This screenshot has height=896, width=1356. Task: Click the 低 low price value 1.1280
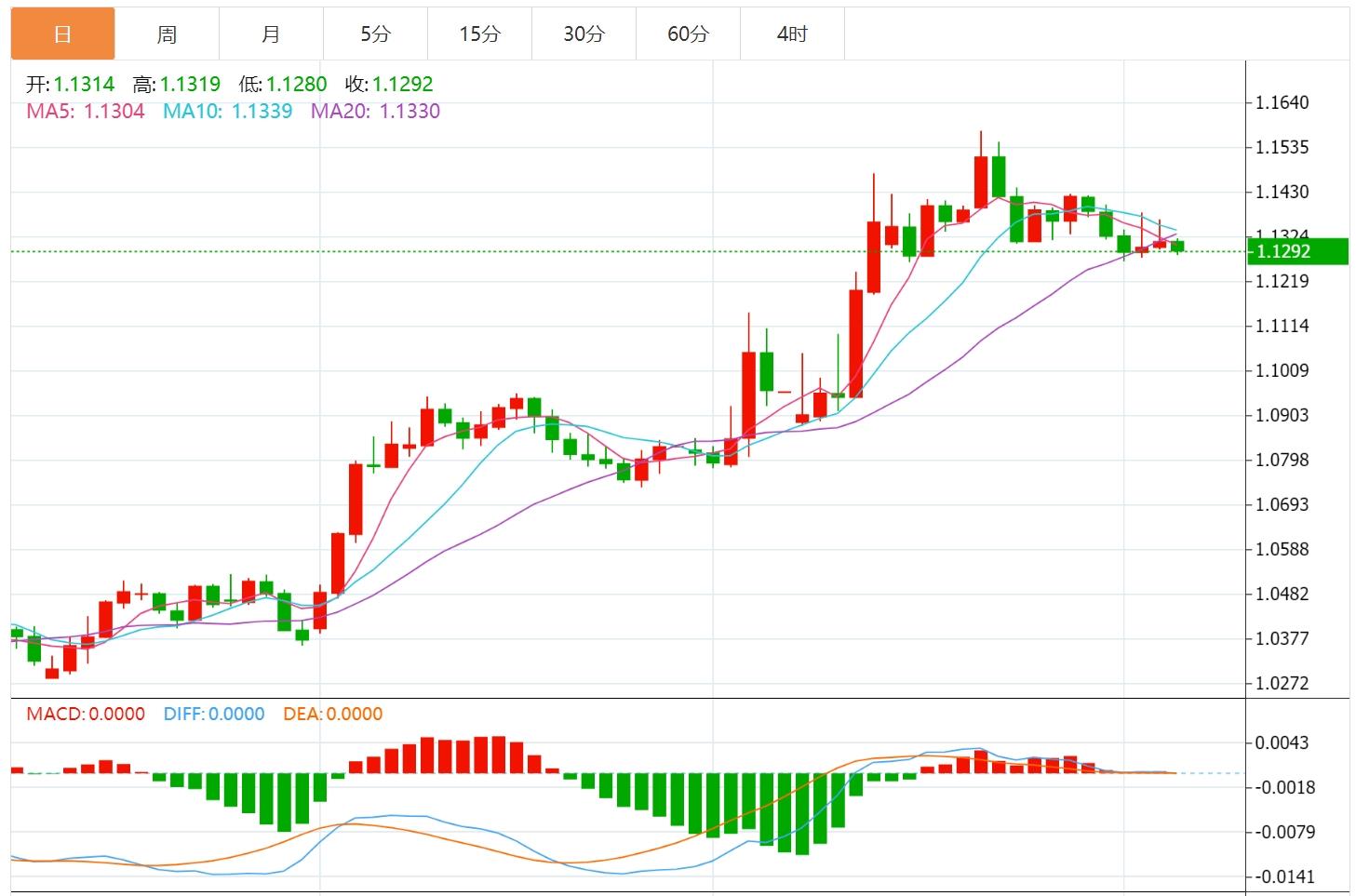(x=296, y=85)
